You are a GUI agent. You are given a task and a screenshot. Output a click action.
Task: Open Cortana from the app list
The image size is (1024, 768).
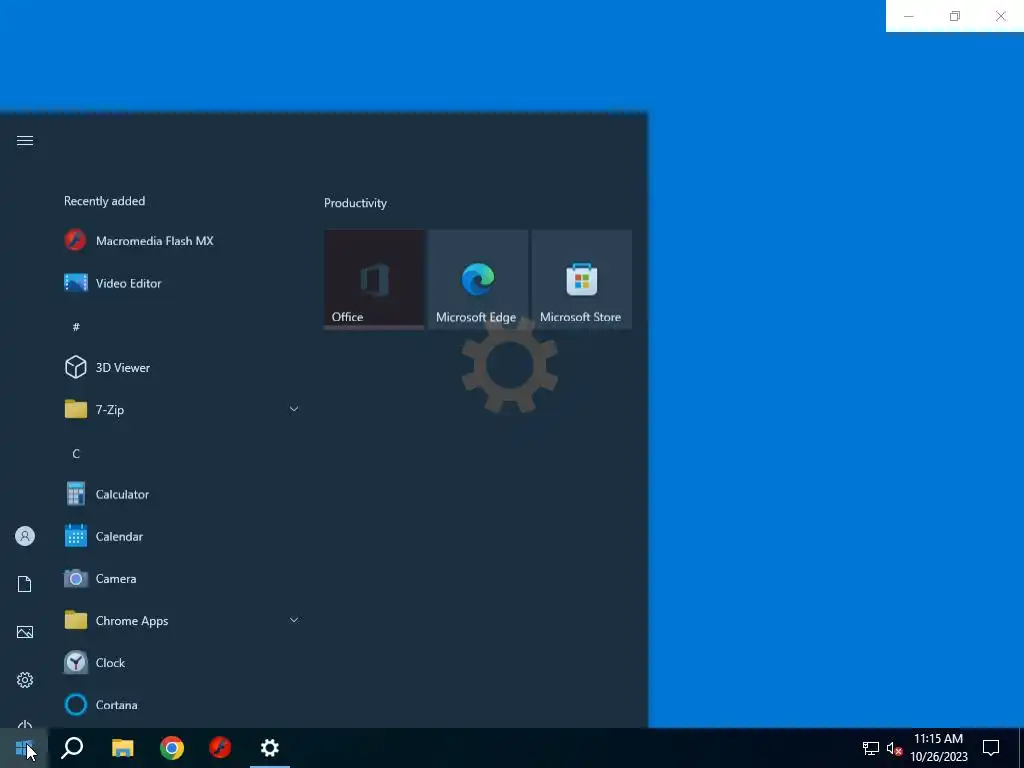click(x=182, y=705)
